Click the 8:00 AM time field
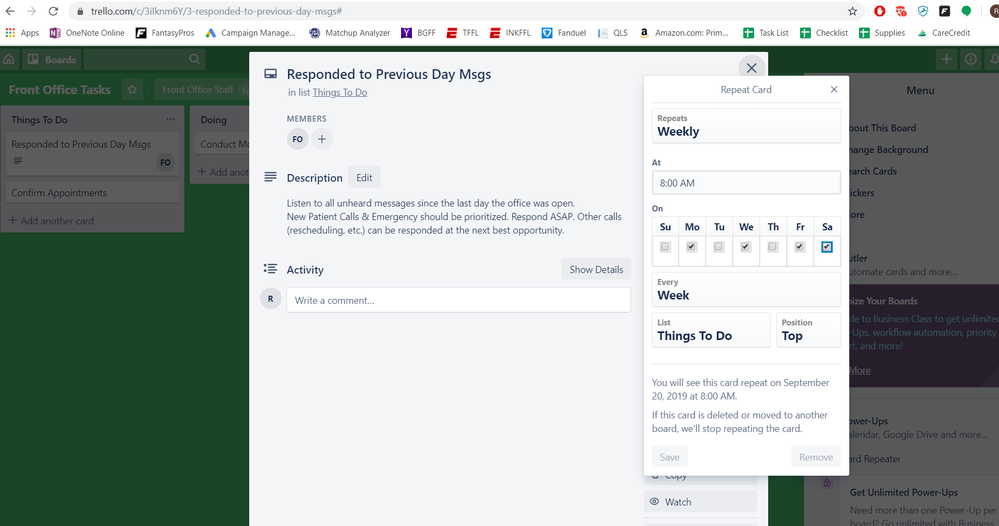This screenshot has height=526, width=999. 746,183
